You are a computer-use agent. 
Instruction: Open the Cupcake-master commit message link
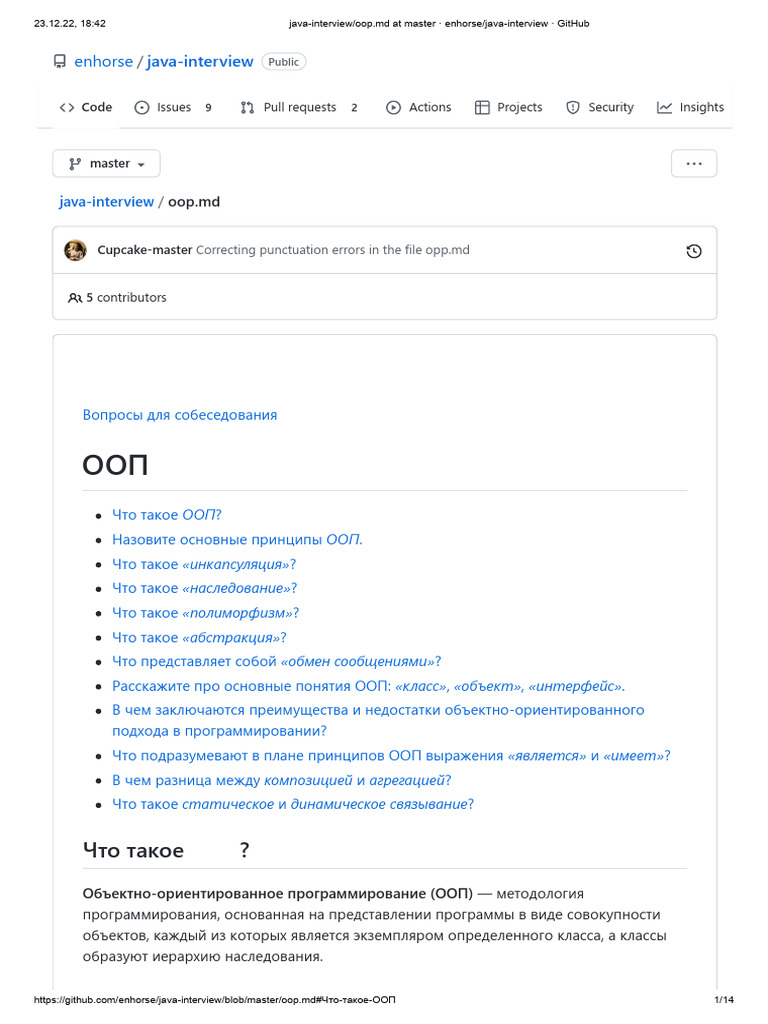point(332,250)
